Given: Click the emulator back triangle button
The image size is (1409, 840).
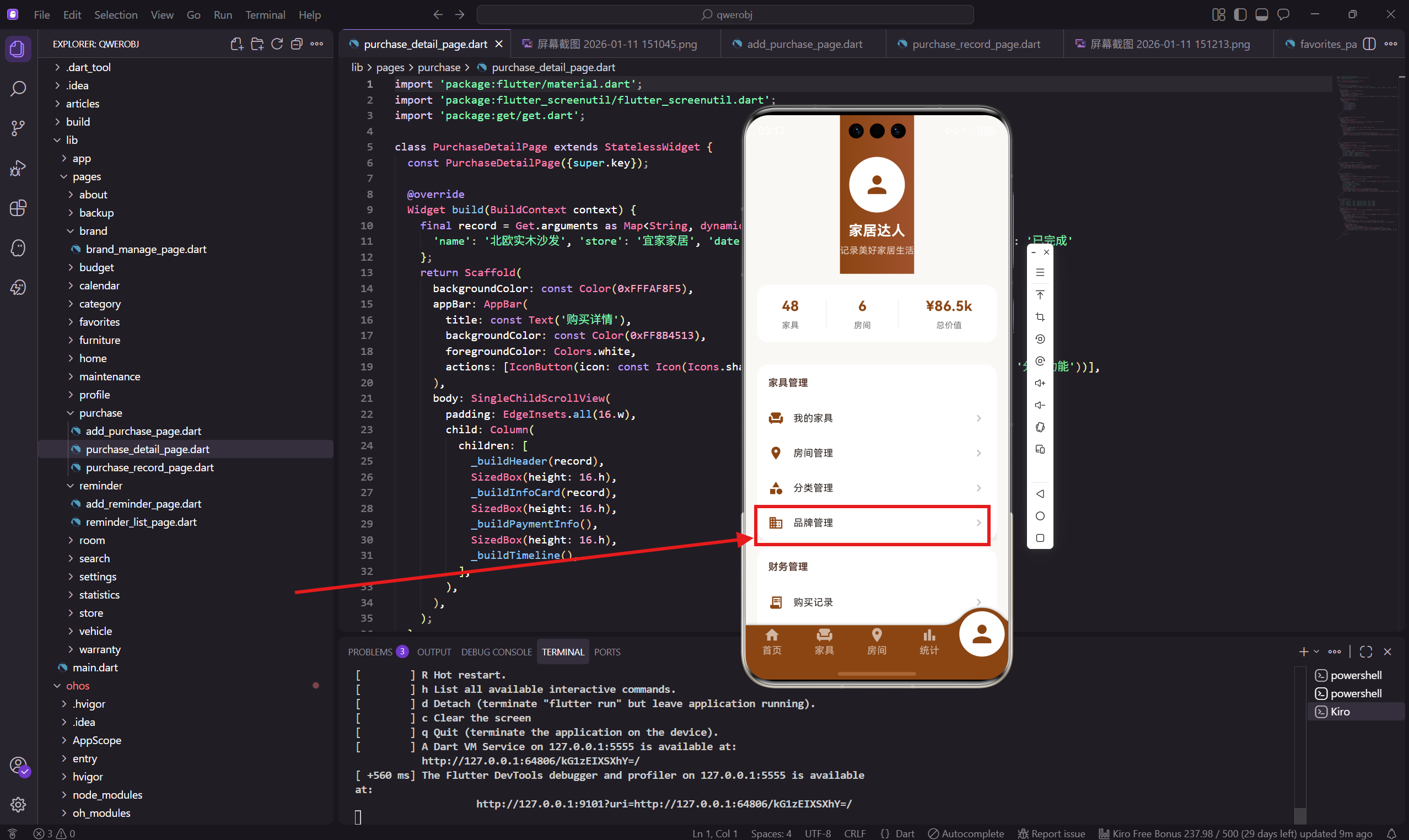Looking at the screenshot, I should coord(1040,494).
